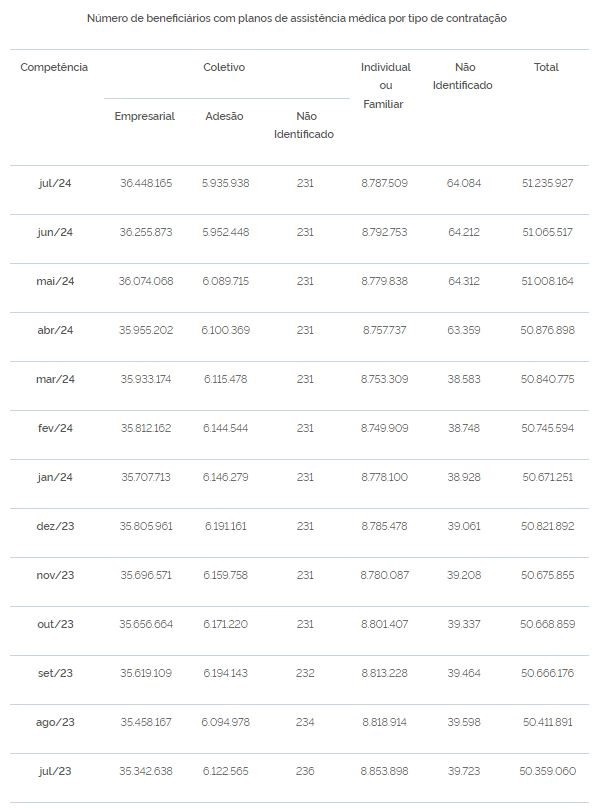Click the set/23 value 232
599x809 pixels.
click(305, 673)
